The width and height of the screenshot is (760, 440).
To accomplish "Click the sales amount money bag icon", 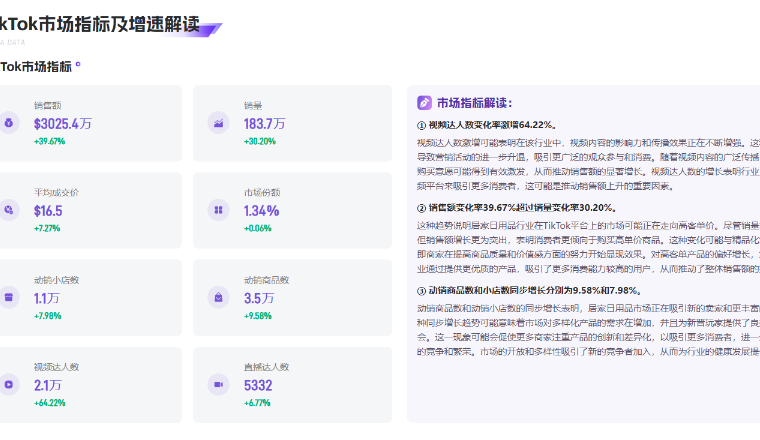I will 9,123.
